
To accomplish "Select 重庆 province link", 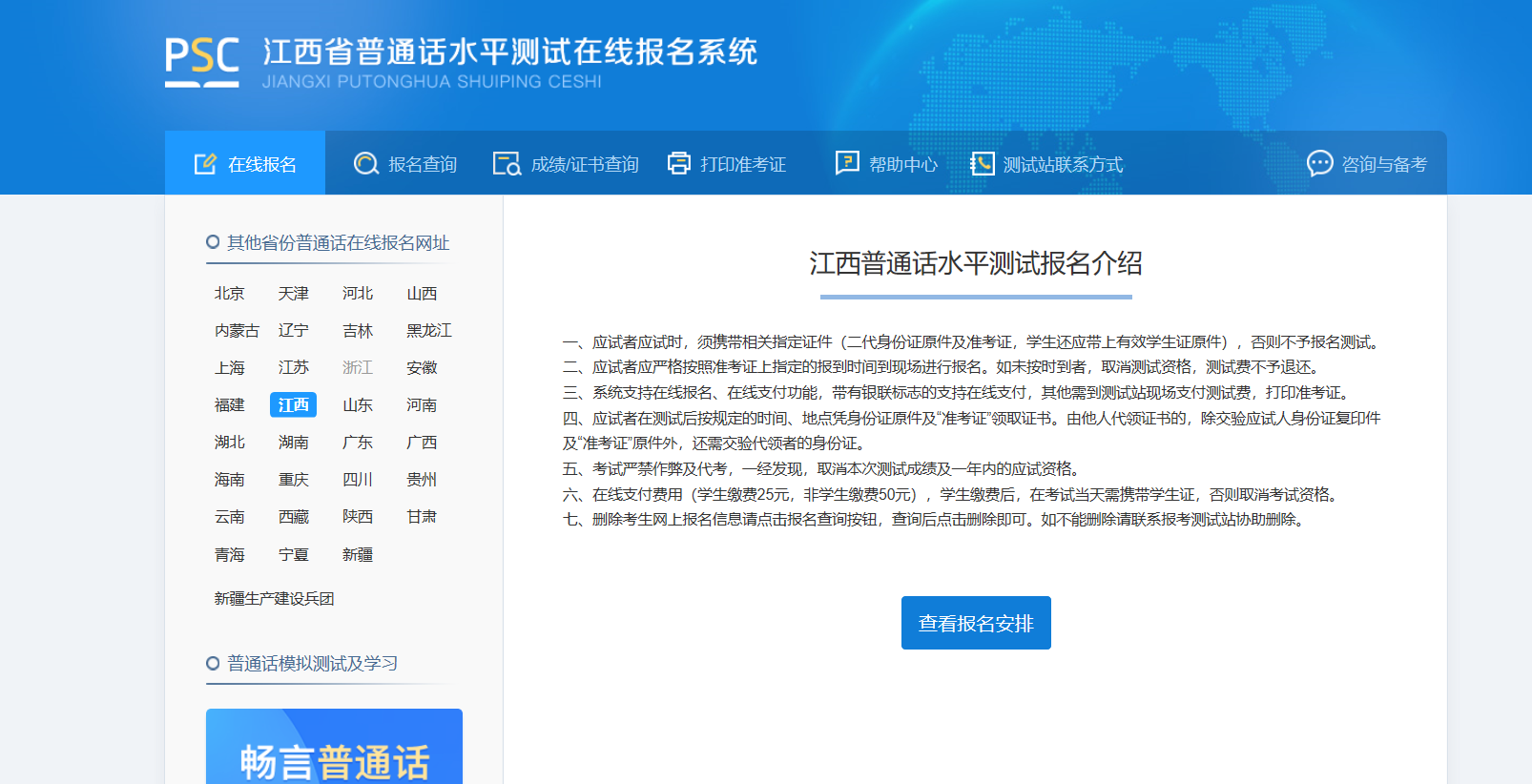I will pos(293,479).
